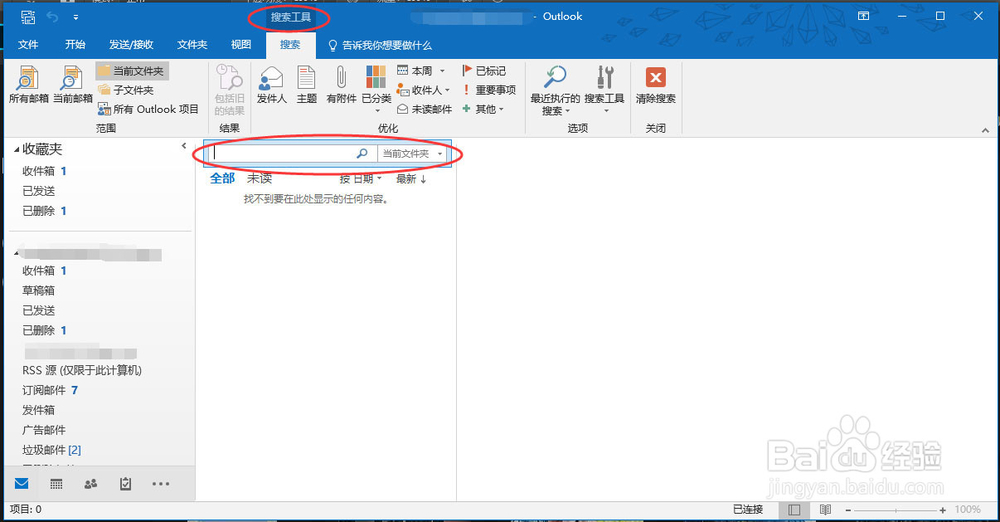Viewport: 1000px width, 522px height.
Task: Select the 当前邮箱 search scope icon
Action: click(72, 84)
